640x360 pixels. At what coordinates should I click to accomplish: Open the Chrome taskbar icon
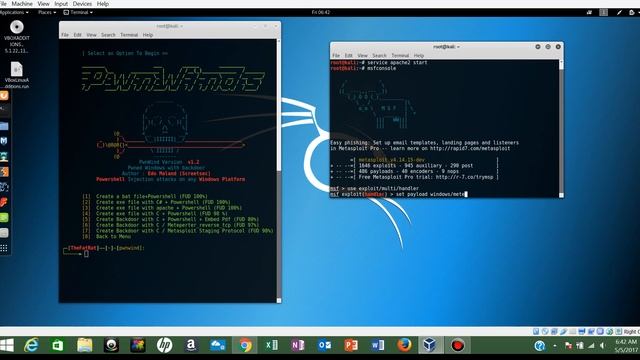[x=245, y=345]
